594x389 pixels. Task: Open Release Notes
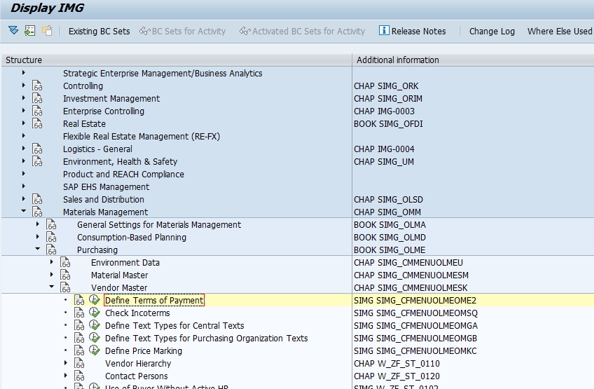[412, 31]
